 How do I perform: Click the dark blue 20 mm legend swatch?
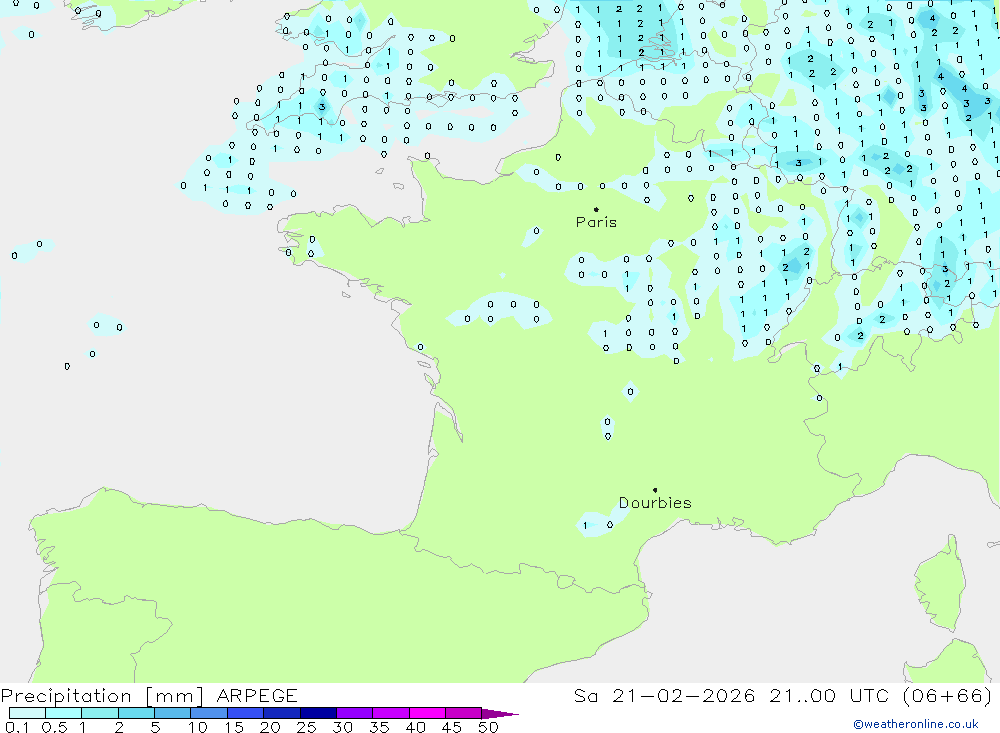tap(282, 713)
